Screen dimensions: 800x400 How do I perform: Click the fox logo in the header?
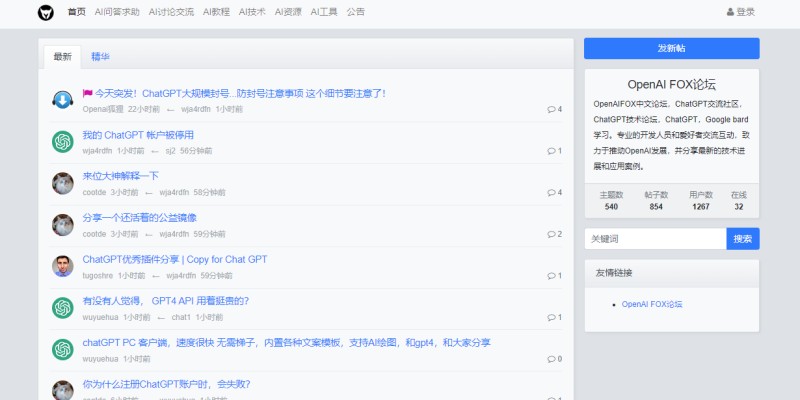45,12
